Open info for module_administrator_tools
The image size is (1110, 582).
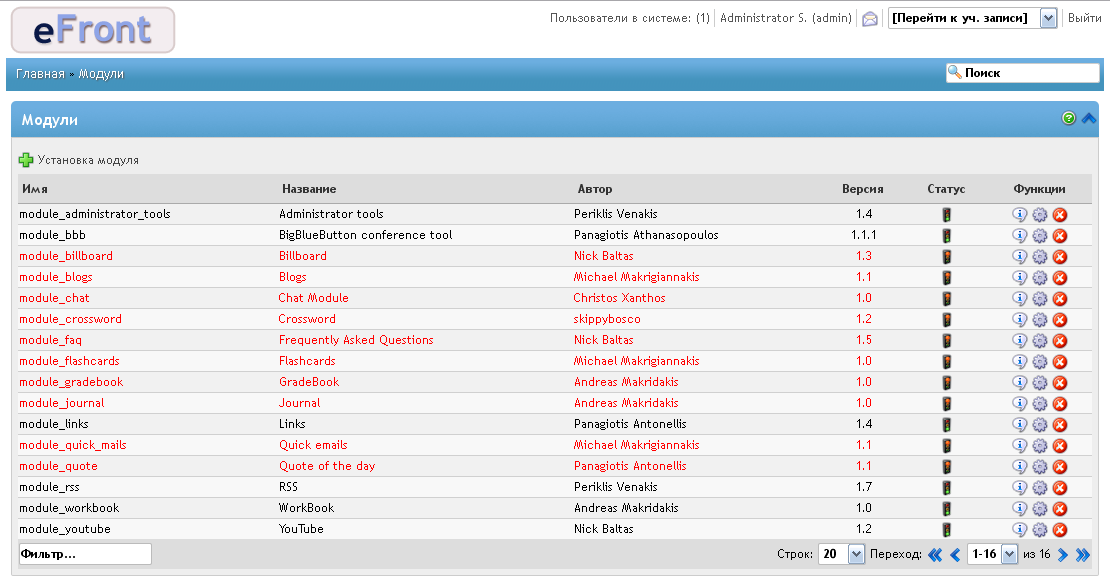tap(1019, 215)
